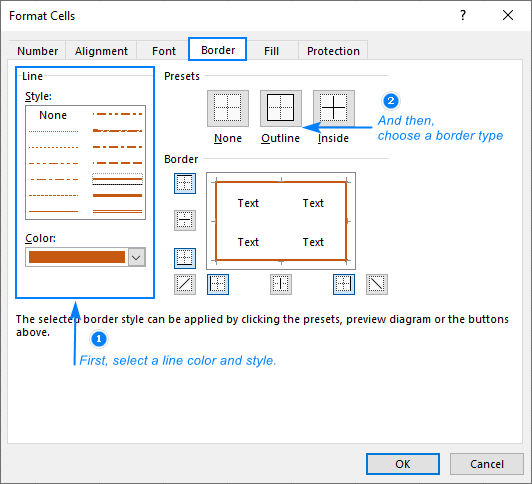This screenshot has width=532, height=484.
Task: Toggle the middle horizontal border button
Action: 185,220
